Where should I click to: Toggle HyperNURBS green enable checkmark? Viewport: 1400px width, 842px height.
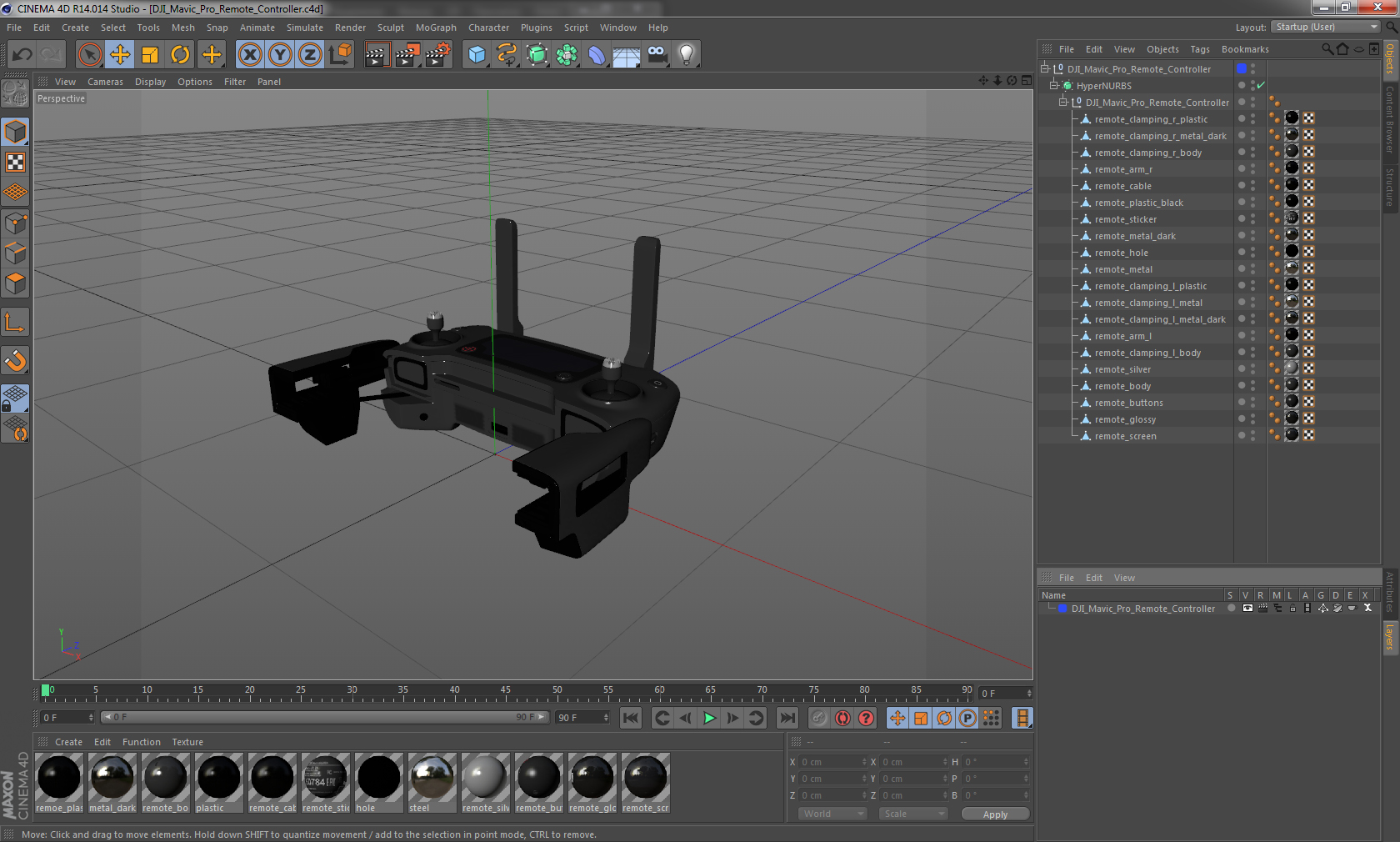point(1261,85)
